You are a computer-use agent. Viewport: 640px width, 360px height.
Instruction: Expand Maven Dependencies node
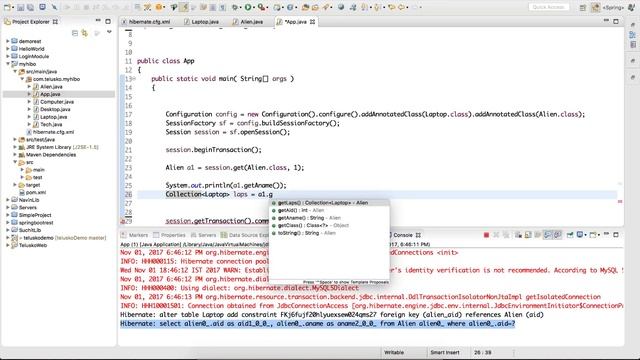pyautogui.click(x=15, y=155)
